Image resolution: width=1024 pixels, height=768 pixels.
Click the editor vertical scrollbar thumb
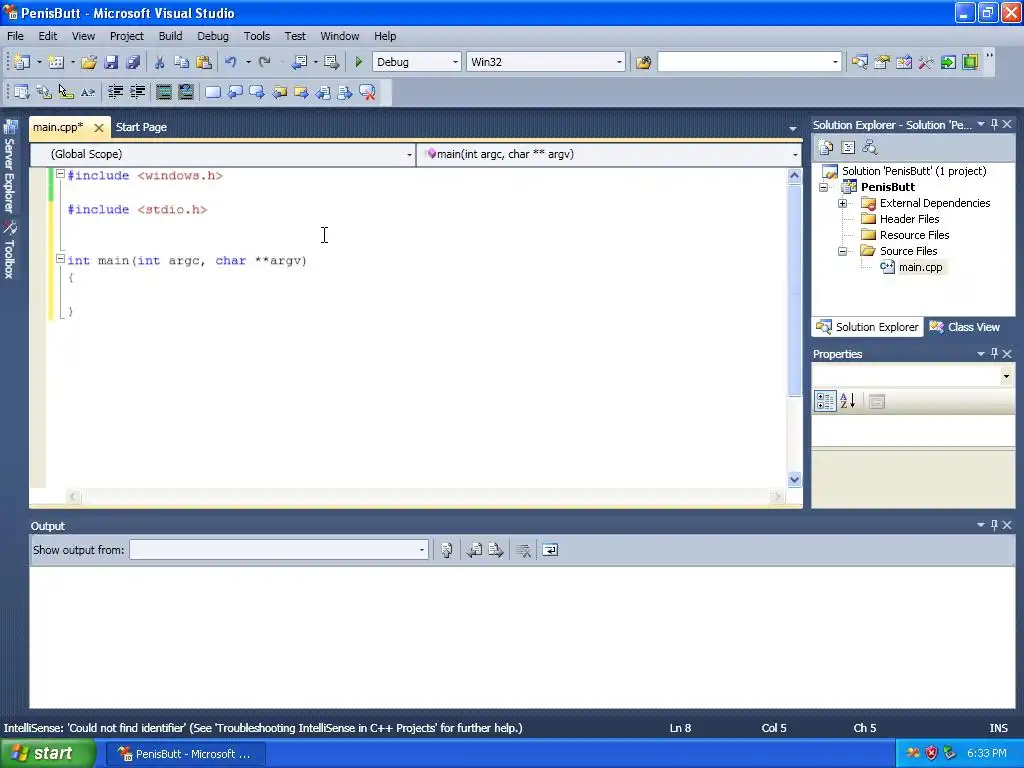[x=794, y=291]
